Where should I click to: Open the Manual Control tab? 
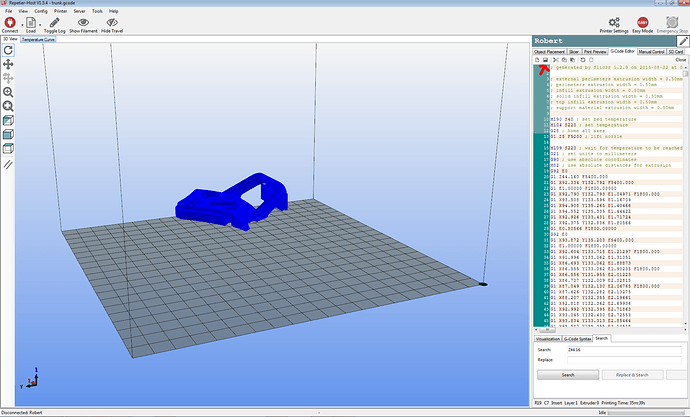[x=651, y=52]
